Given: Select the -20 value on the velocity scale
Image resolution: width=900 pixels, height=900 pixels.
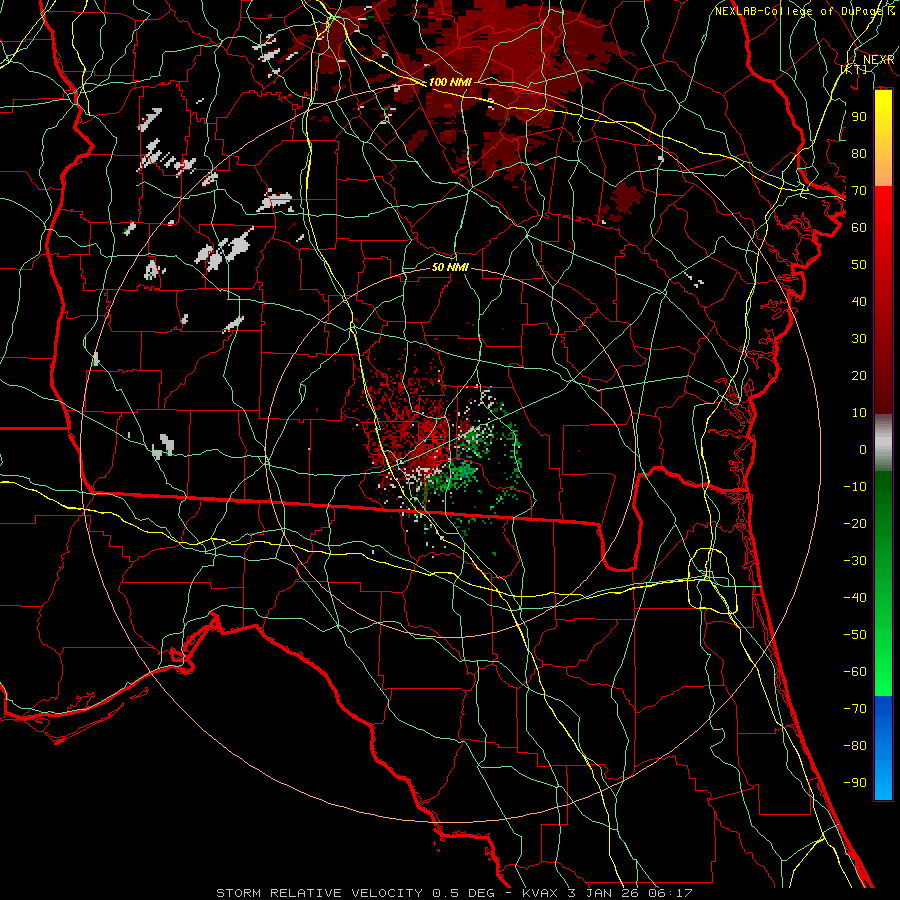Looking at the screenshot, I should [855, 523].
